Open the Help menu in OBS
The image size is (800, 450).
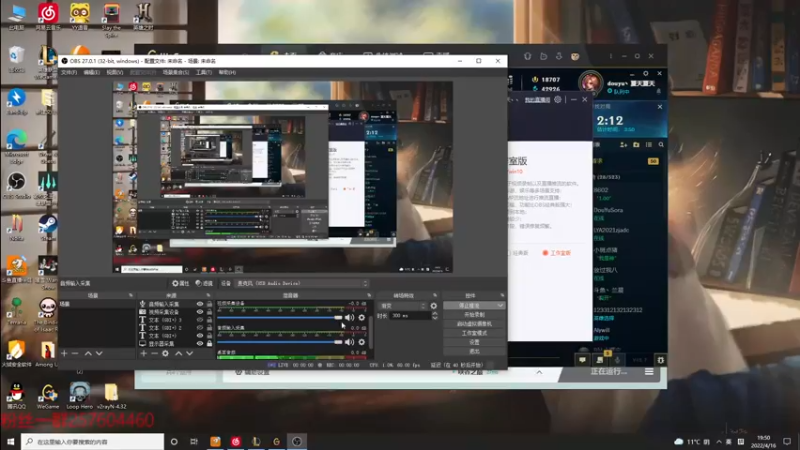(227, 72)
